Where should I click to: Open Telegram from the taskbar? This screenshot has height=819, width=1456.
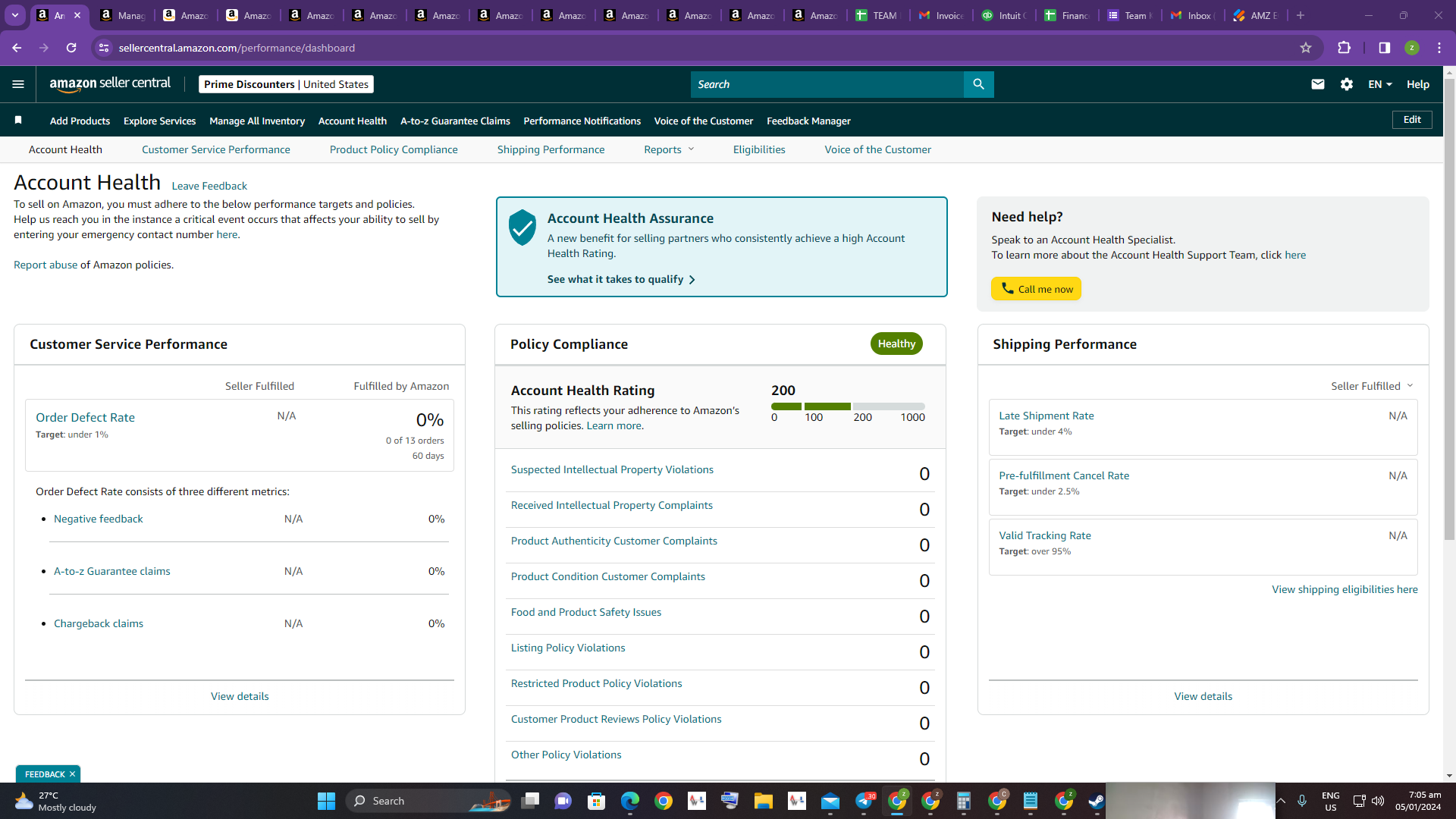point(864,801)
